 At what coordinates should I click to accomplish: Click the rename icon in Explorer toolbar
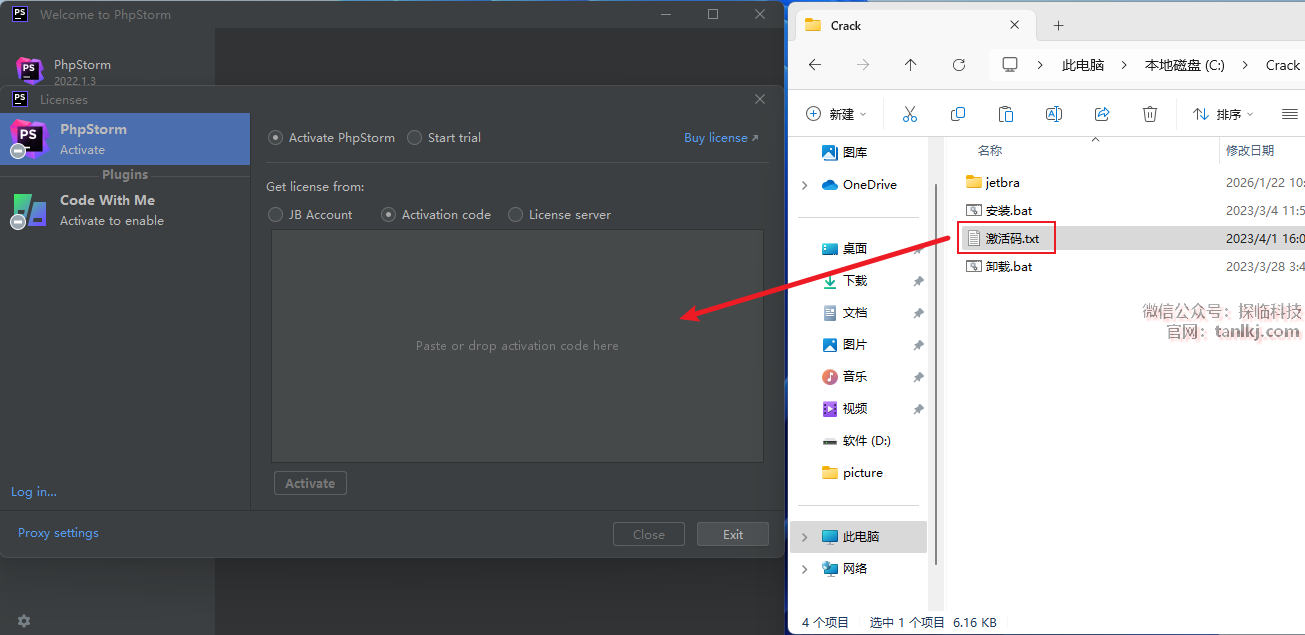tap(1053, 114)
